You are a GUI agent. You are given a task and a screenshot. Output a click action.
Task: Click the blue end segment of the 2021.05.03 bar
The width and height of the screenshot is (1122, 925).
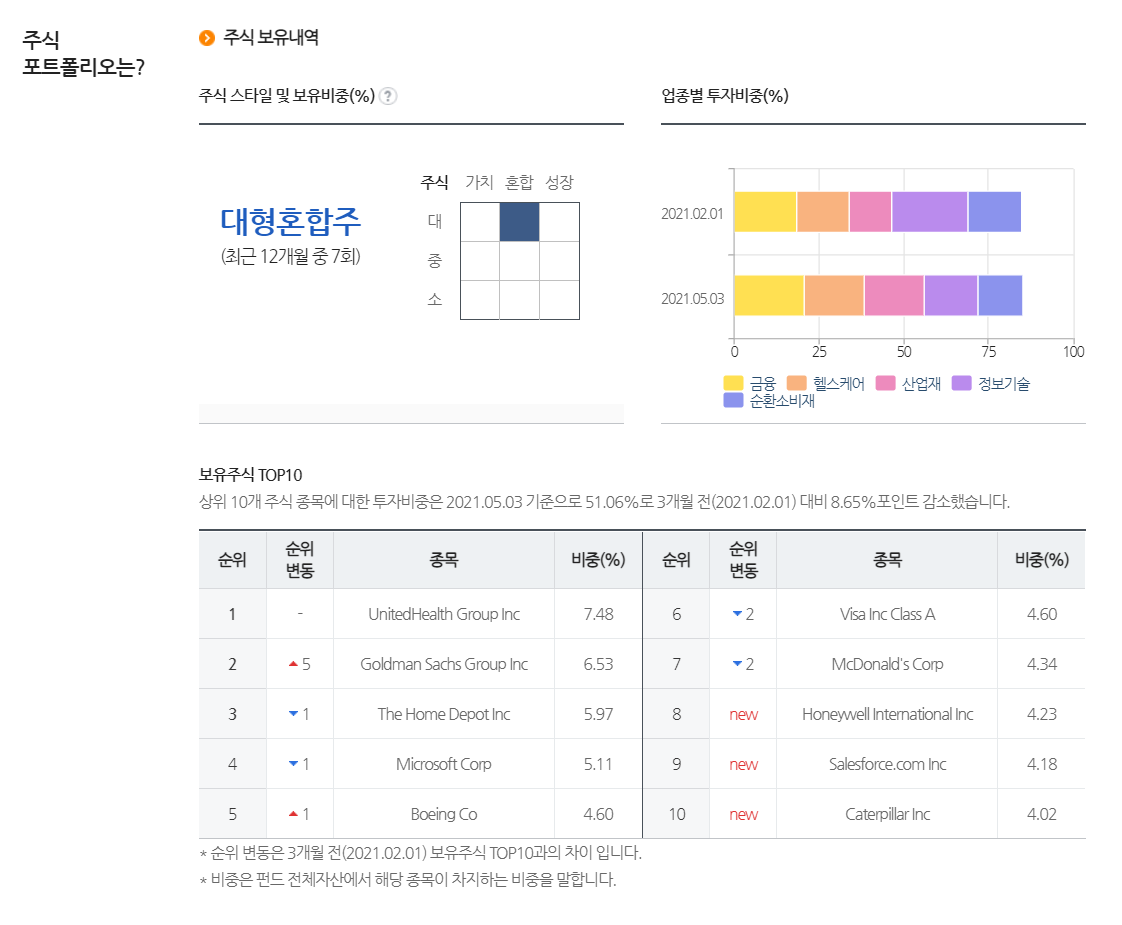click(x=1000, y=295)
